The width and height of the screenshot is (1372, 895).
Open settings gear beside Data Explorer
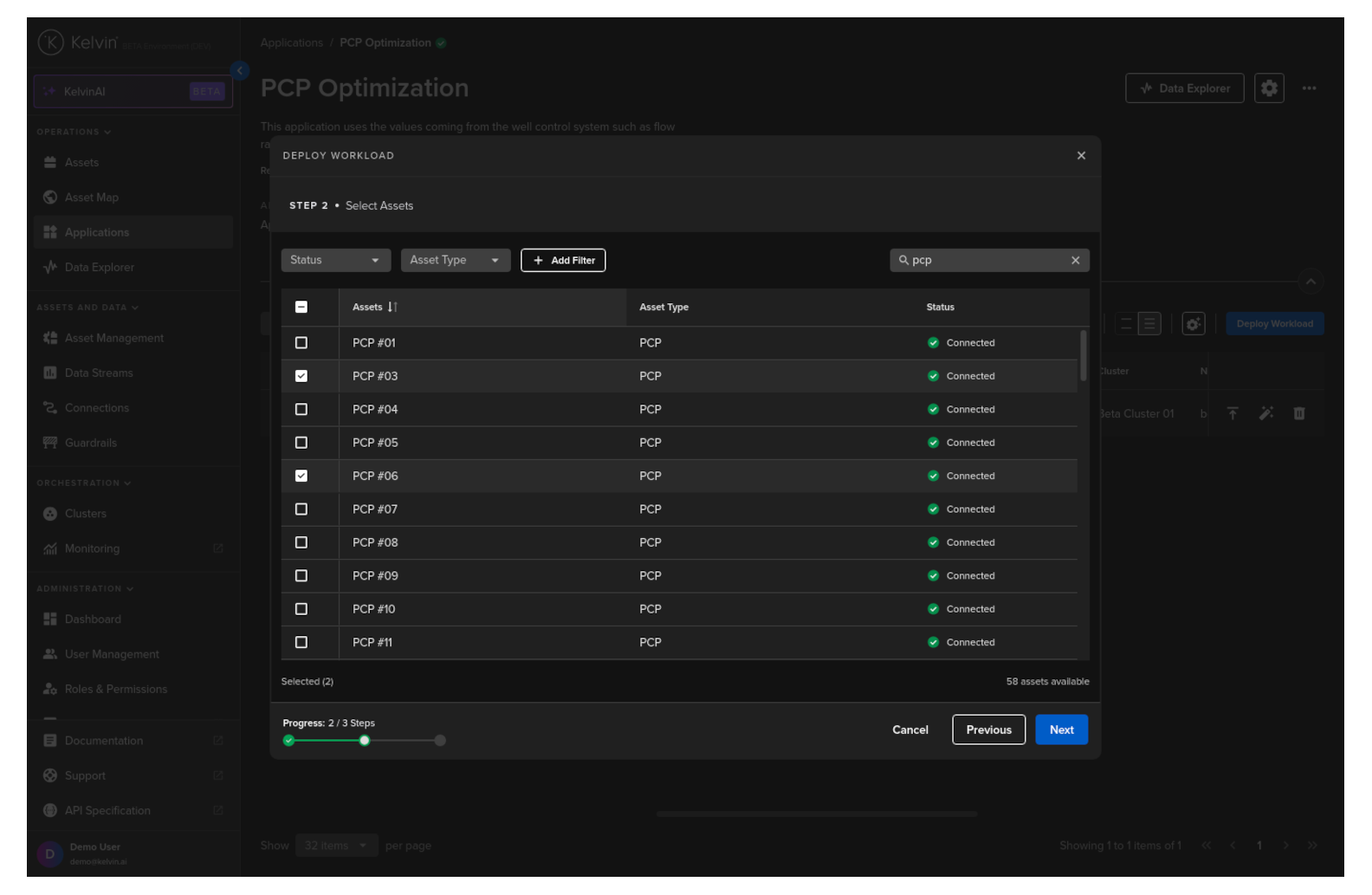click(1268, 88)
